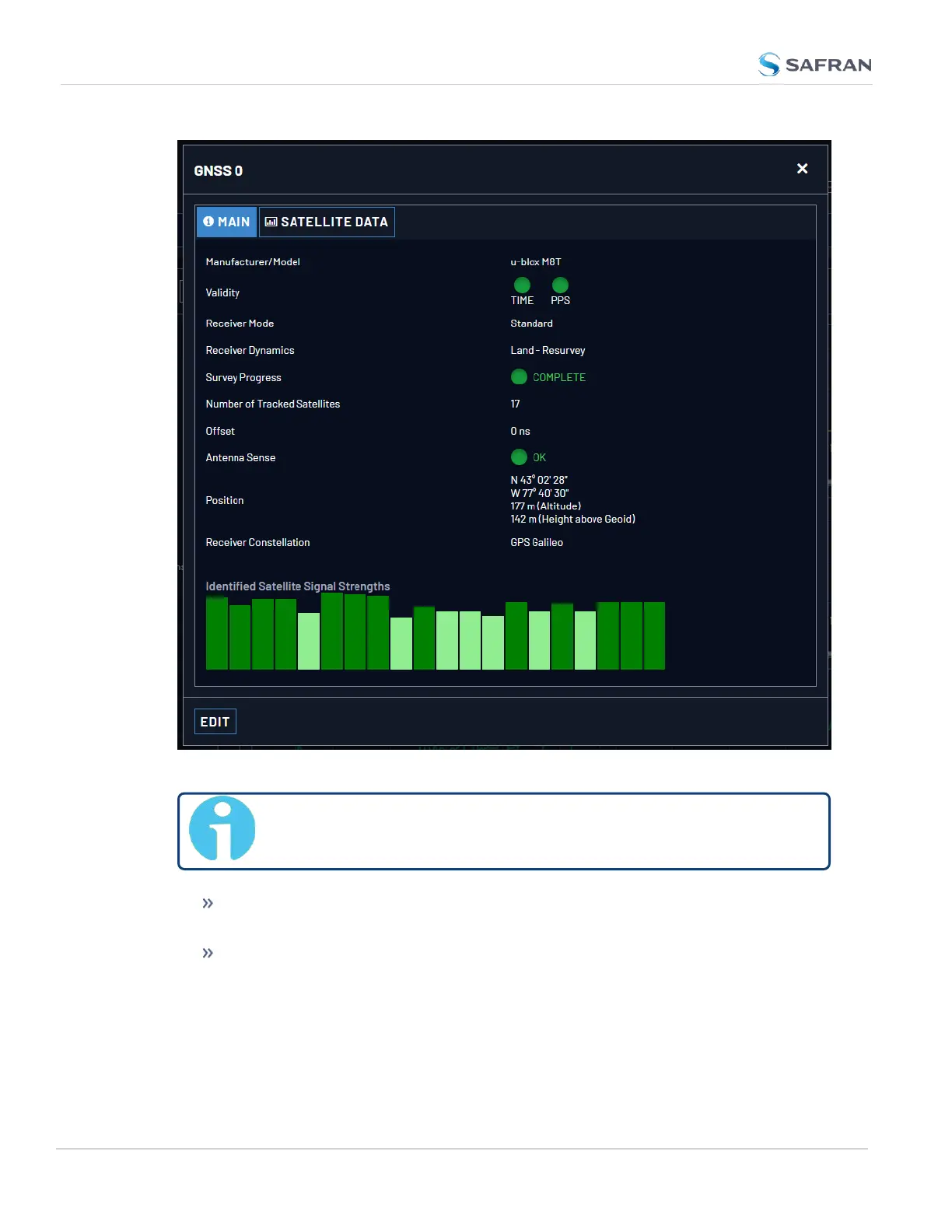
Task: Click the 'GPS Galileo' constellation value
Action: (x=537, y=543)
